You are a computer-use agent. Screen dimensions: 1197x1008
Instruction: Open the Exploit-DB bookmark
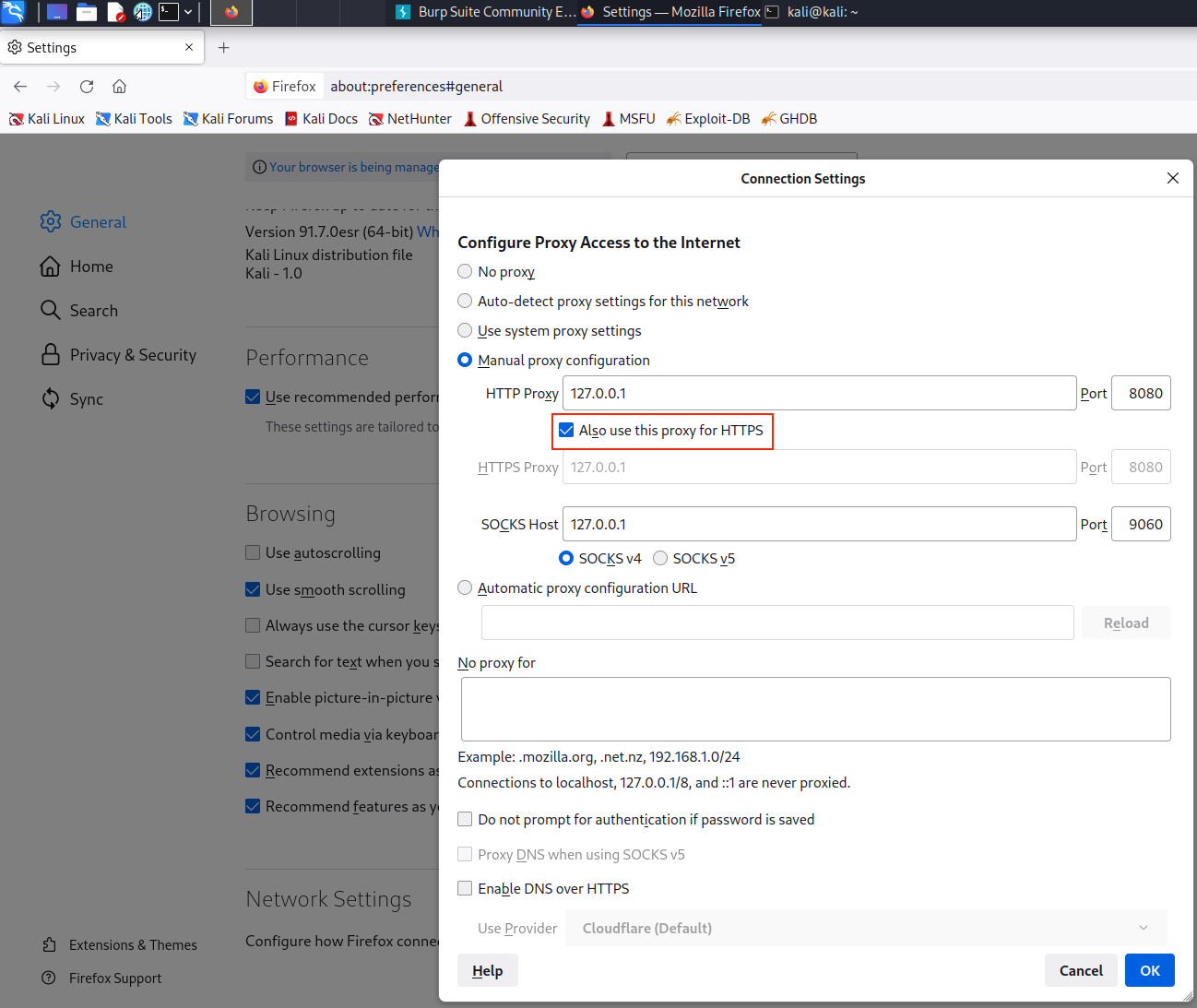pyautogui.click(x=707, y=119)
